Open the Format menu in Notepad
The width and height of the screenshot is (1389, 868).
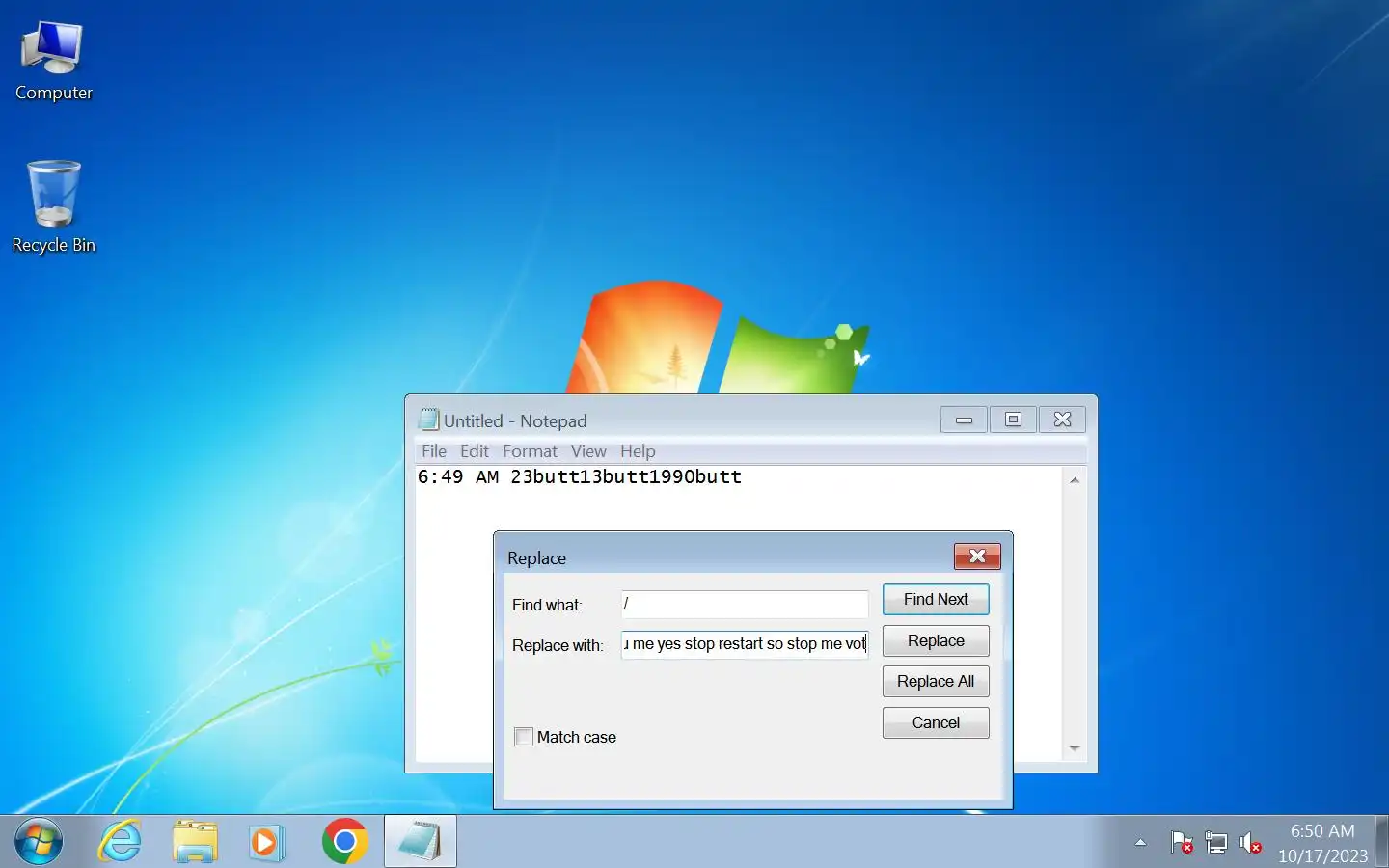coord(530,451)
